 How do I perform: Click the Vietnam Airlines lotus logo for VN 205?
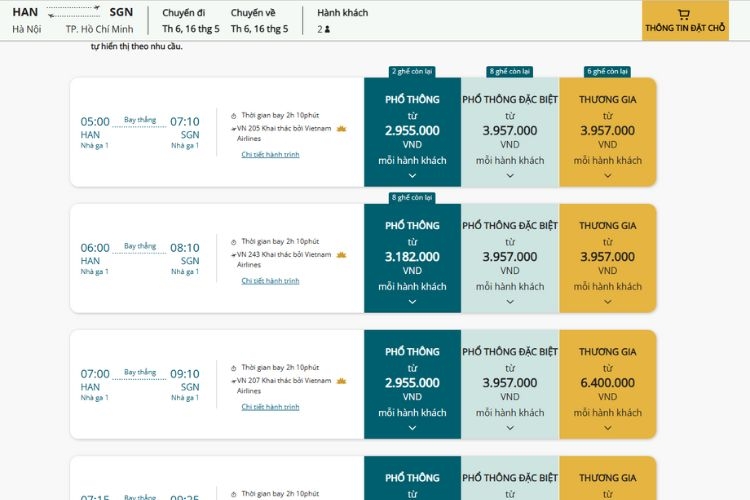coord(341,129)
